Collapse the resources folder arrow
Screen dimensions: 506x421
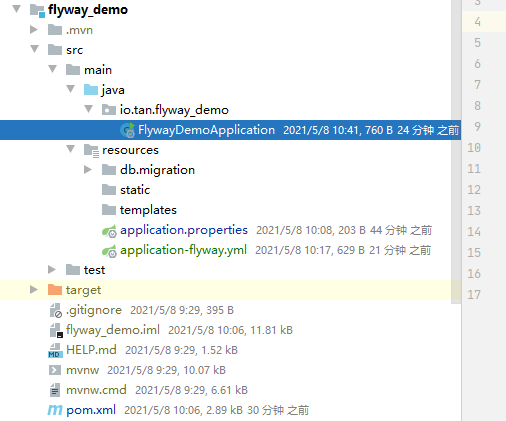point(71,149)
